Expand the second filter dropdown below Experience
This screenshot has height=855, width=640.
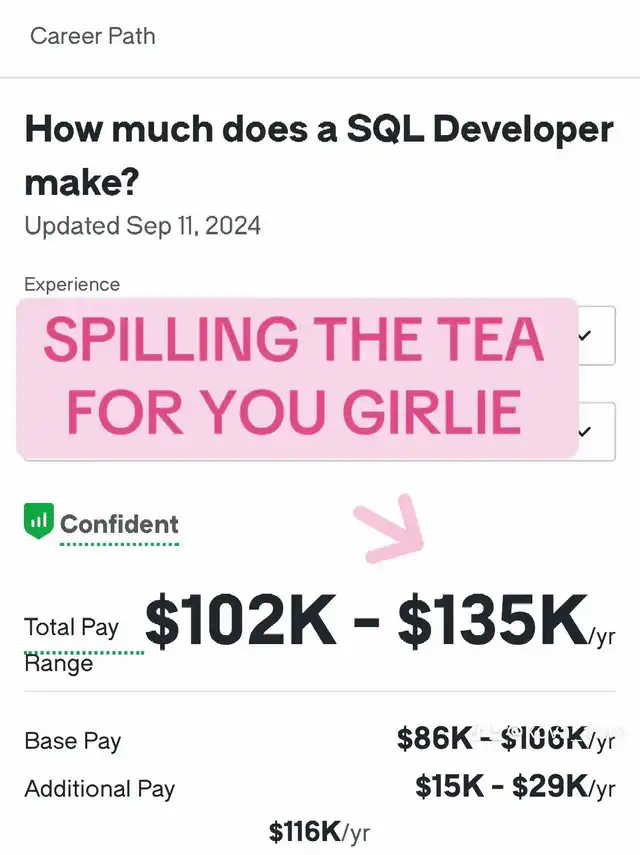pyautogui.click(x=585, y=432)
